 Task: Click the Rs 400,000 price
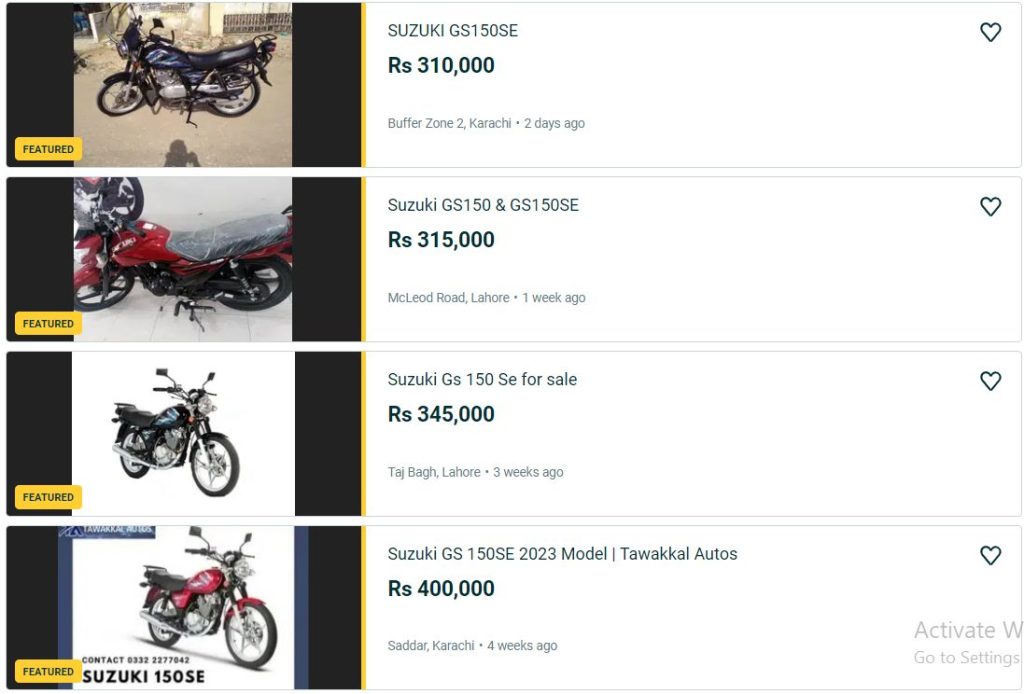coord(441,588)
